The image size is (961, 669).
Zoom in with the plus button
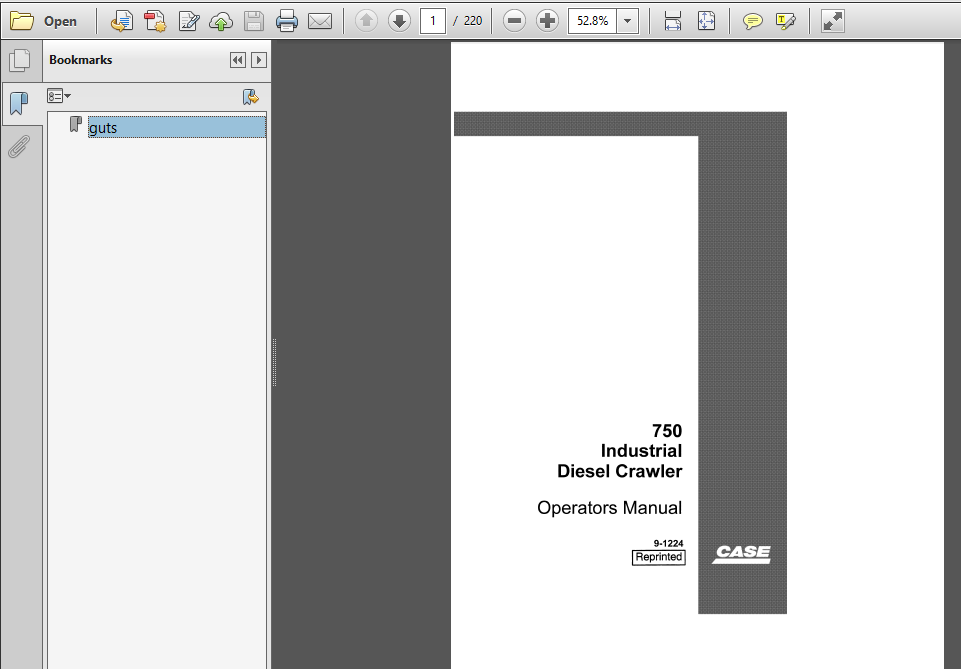pos(547,21)
